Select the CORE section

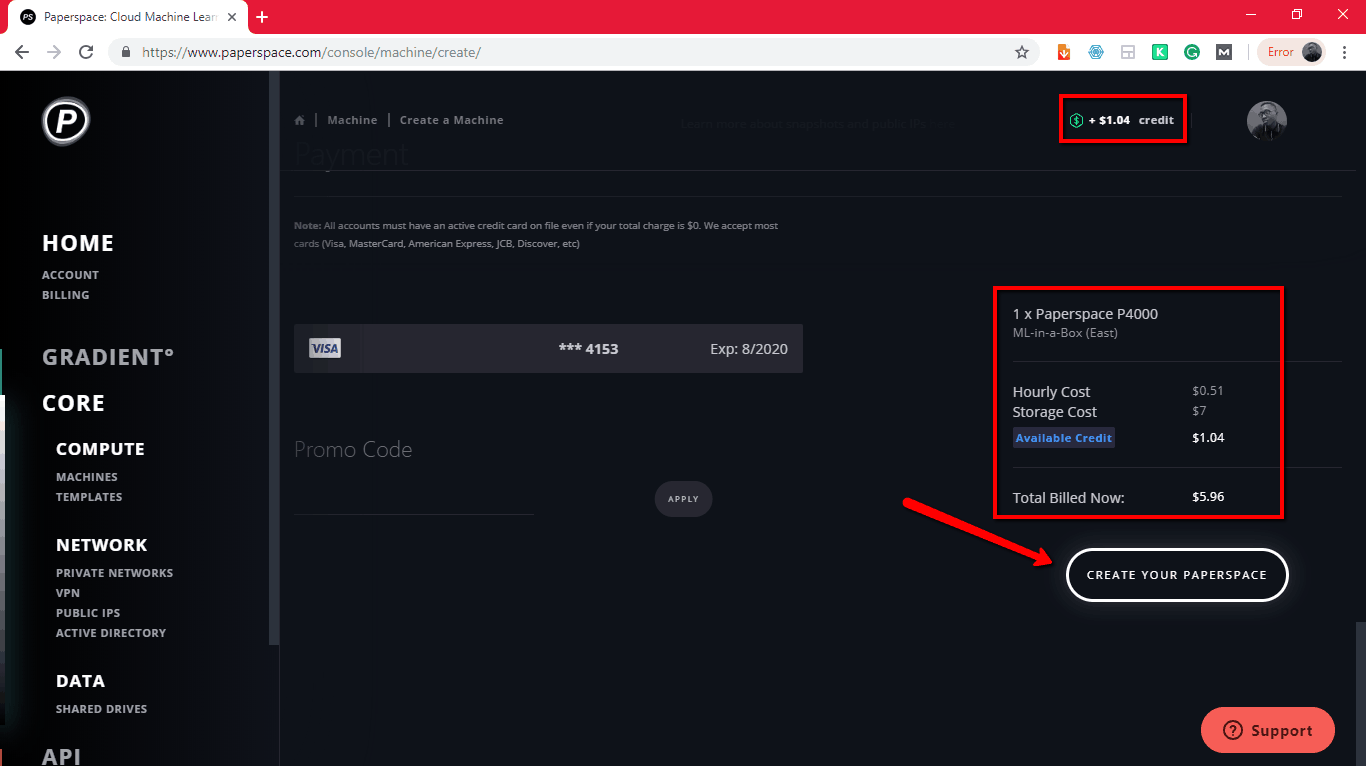(73, 403)
